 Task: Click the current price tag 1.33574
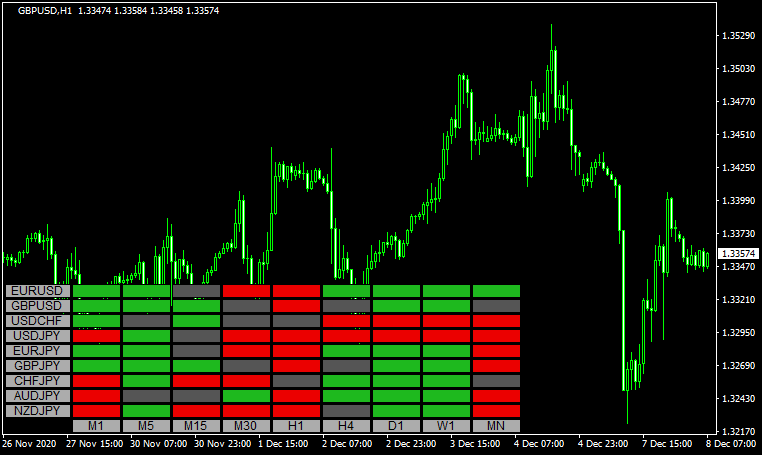737,254
